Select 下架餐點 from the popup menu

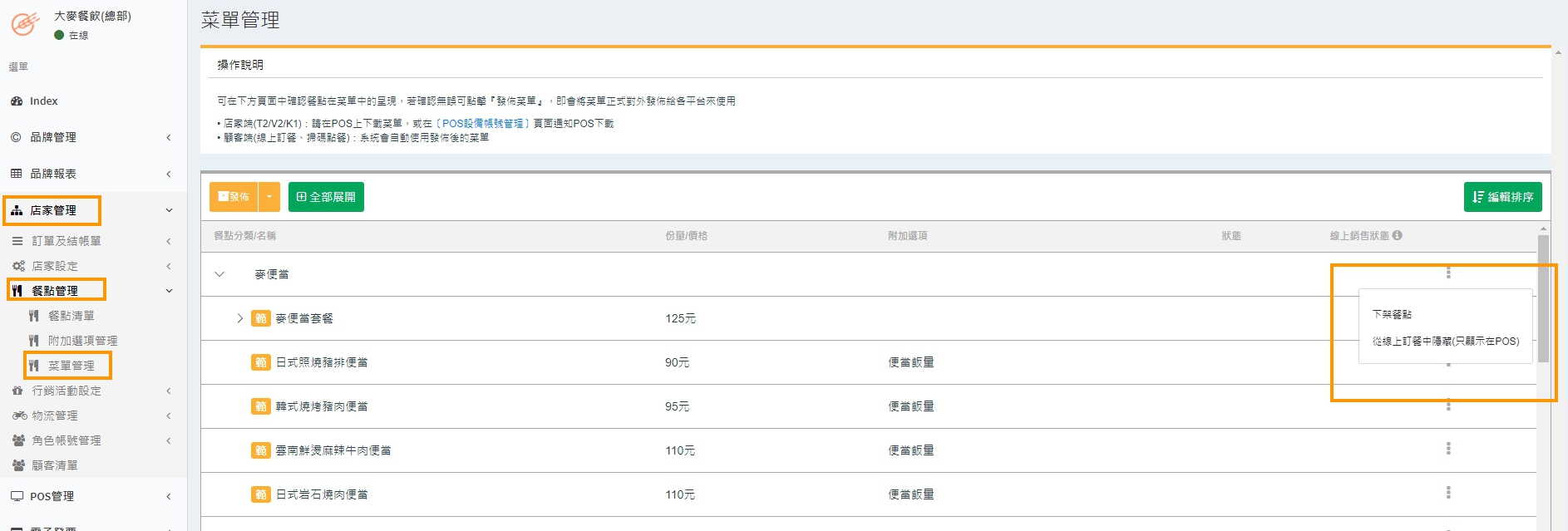[1392, 314]
